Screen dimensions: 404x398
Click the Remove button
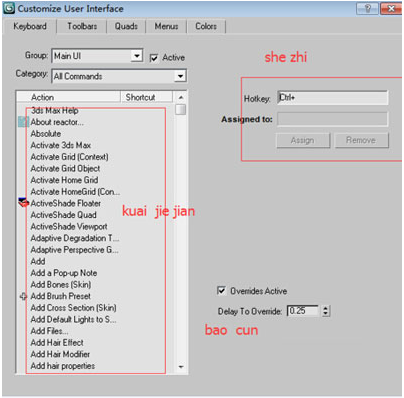click(361, 140)
